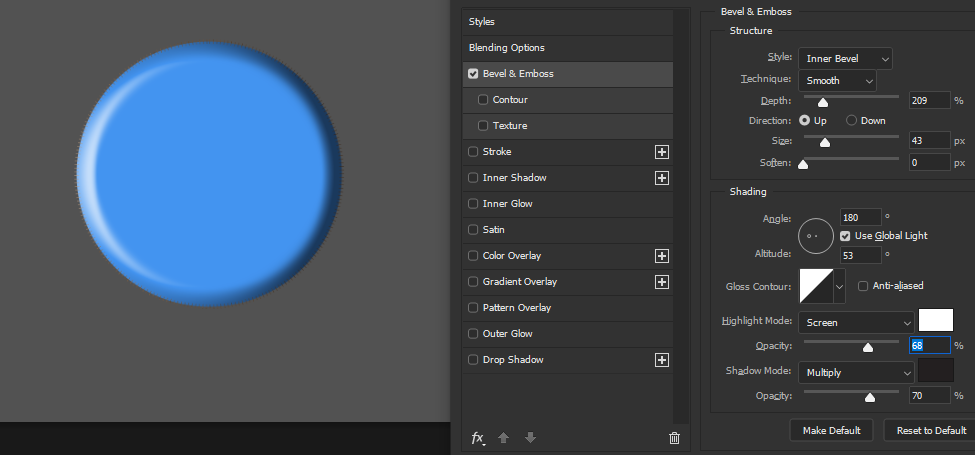Move effect up with arrow icon
This screenshot has width=975, height=455.
[504, 438]
